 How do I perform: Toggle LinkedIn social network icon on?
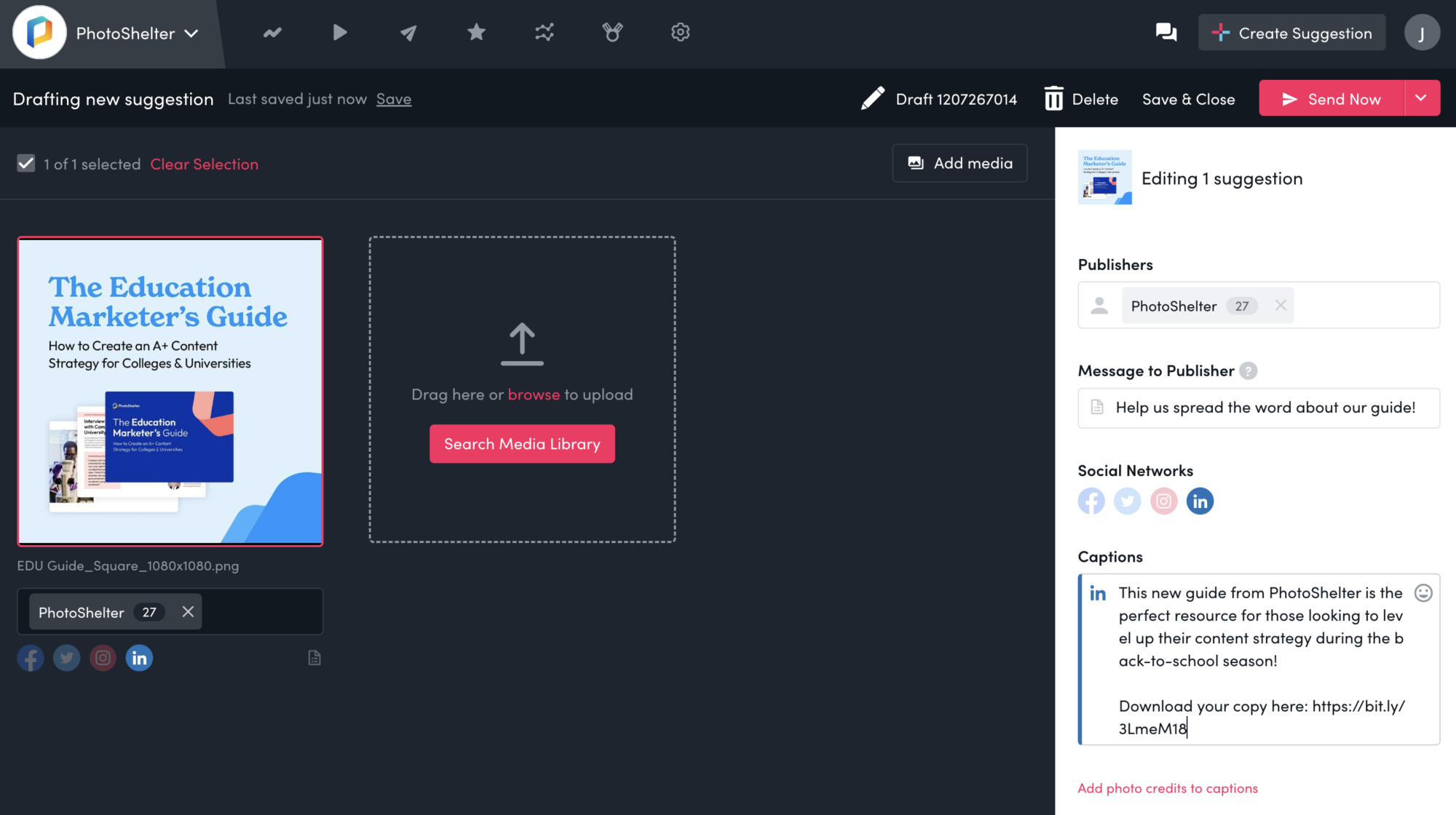pyautogui.click(x=1199, y=500)
